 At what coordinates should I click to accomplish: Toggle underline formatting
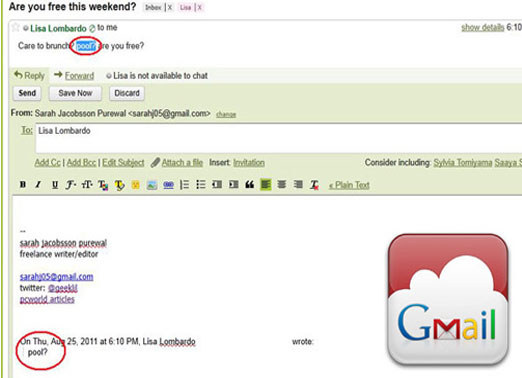click(55, 184)
